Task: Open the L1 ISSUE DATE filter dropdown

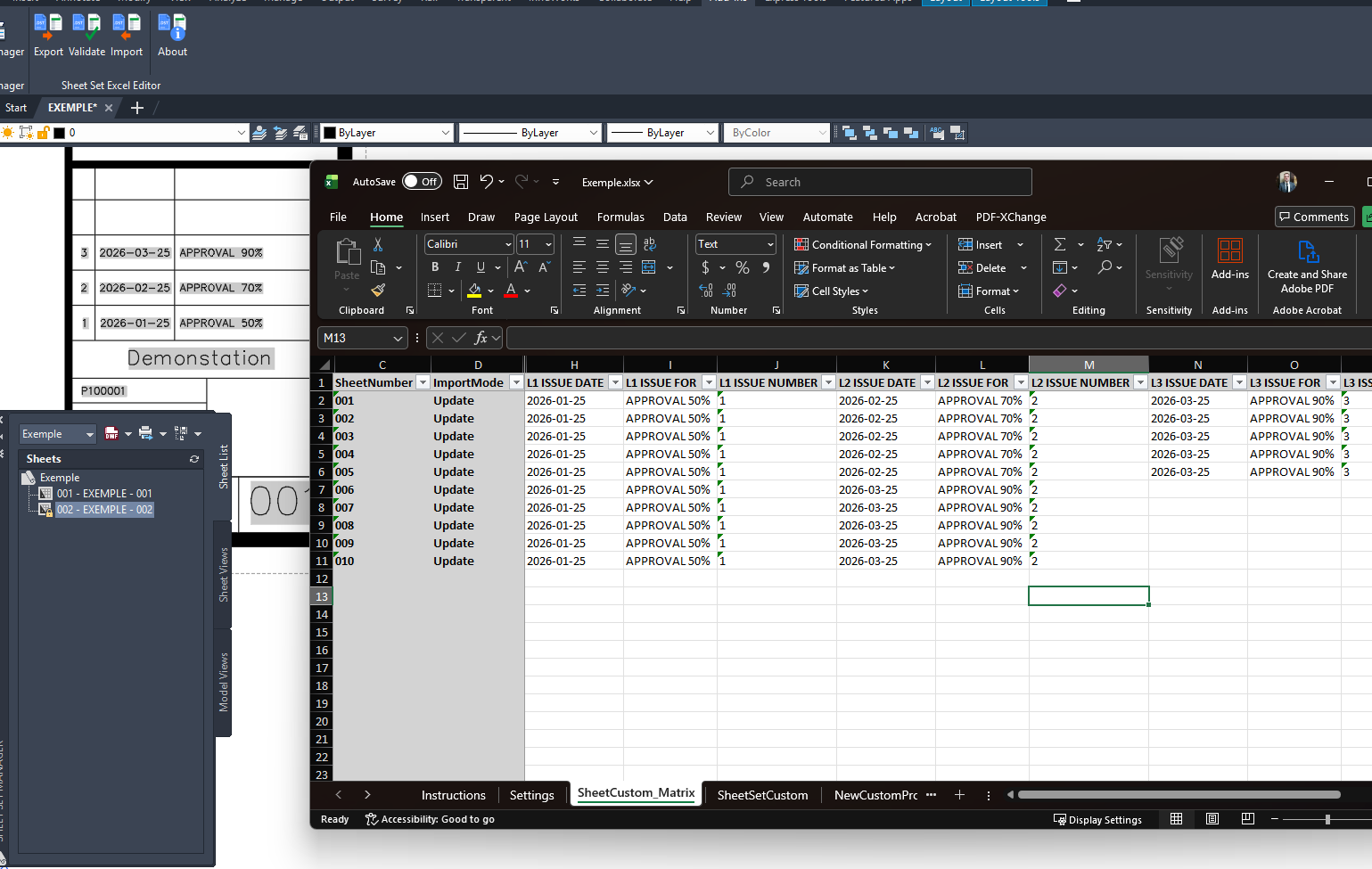Action: (615, 382)
